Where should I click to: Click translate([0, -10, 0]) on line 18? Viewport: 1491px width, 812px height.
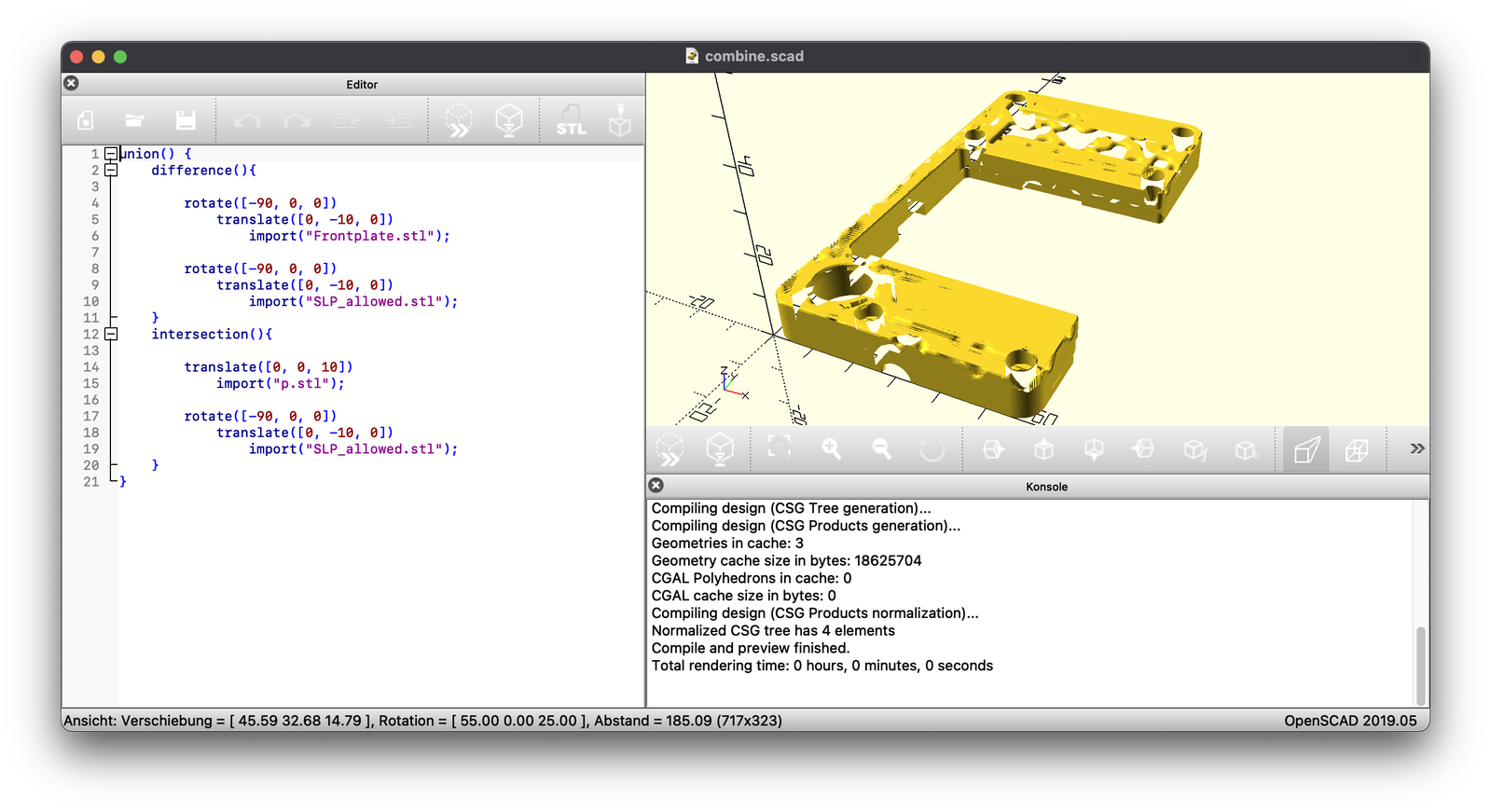coord(305,433)
